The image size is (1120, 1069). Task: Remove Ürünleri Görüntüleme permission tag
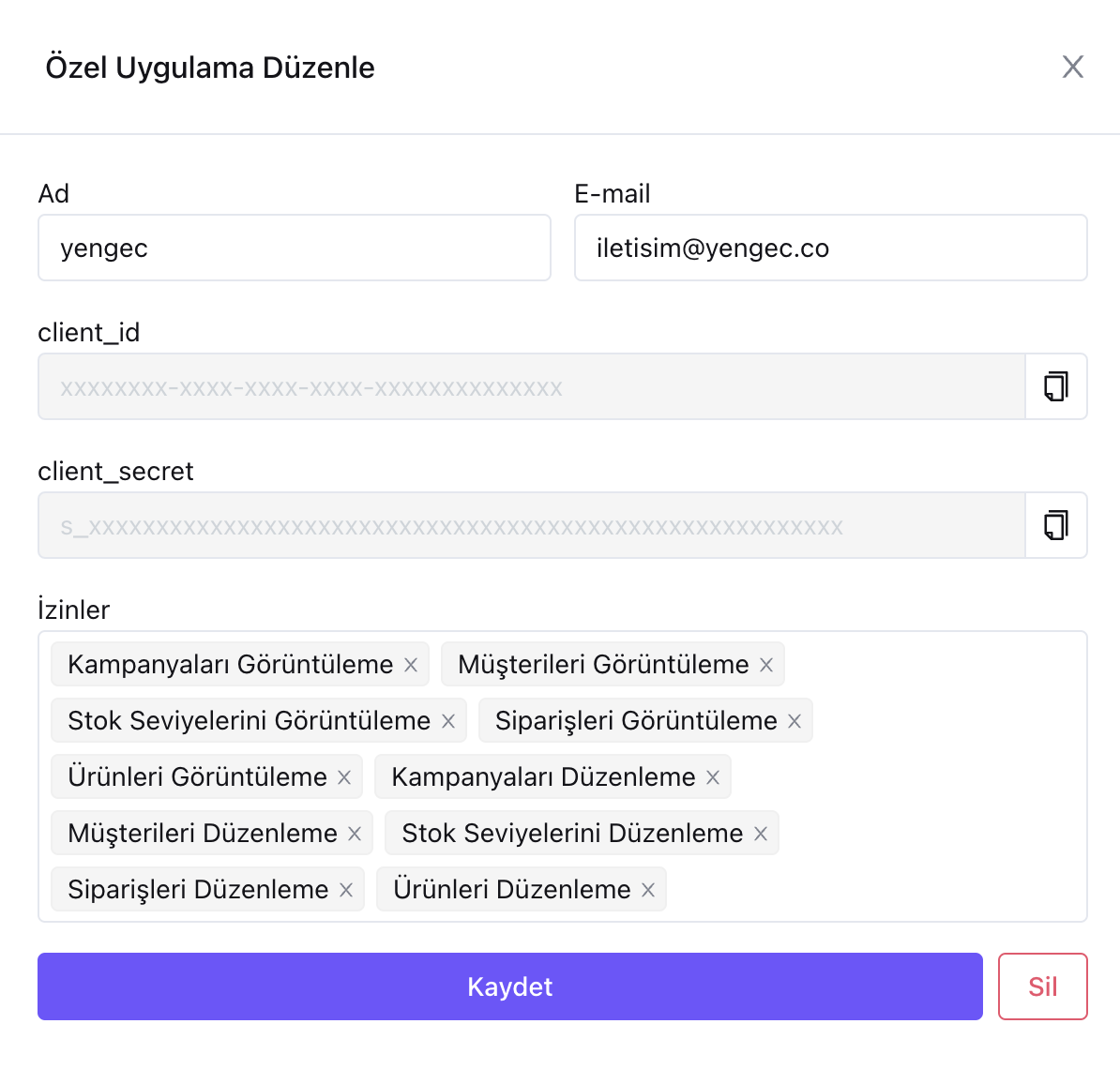pyautogui.click(x=344, y=777)
